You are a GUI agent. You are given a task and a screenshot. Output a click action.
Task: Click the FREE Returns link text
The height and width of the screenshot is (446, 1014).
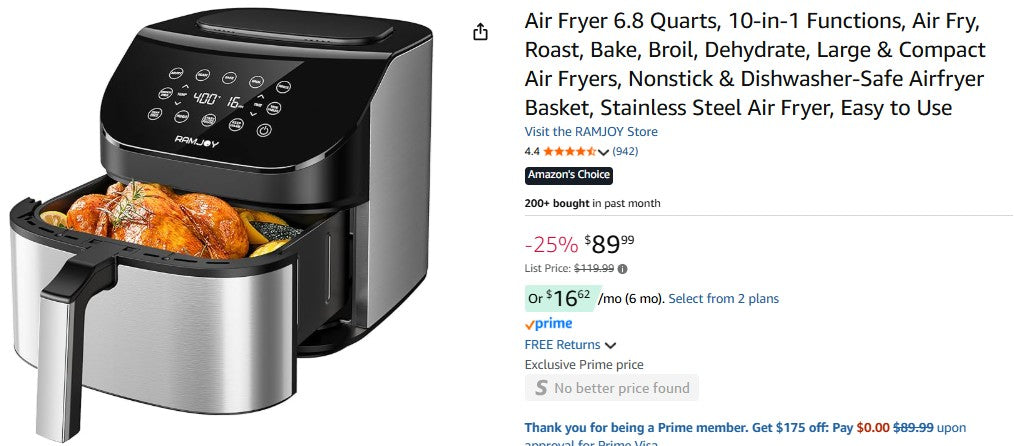[562, 345]
